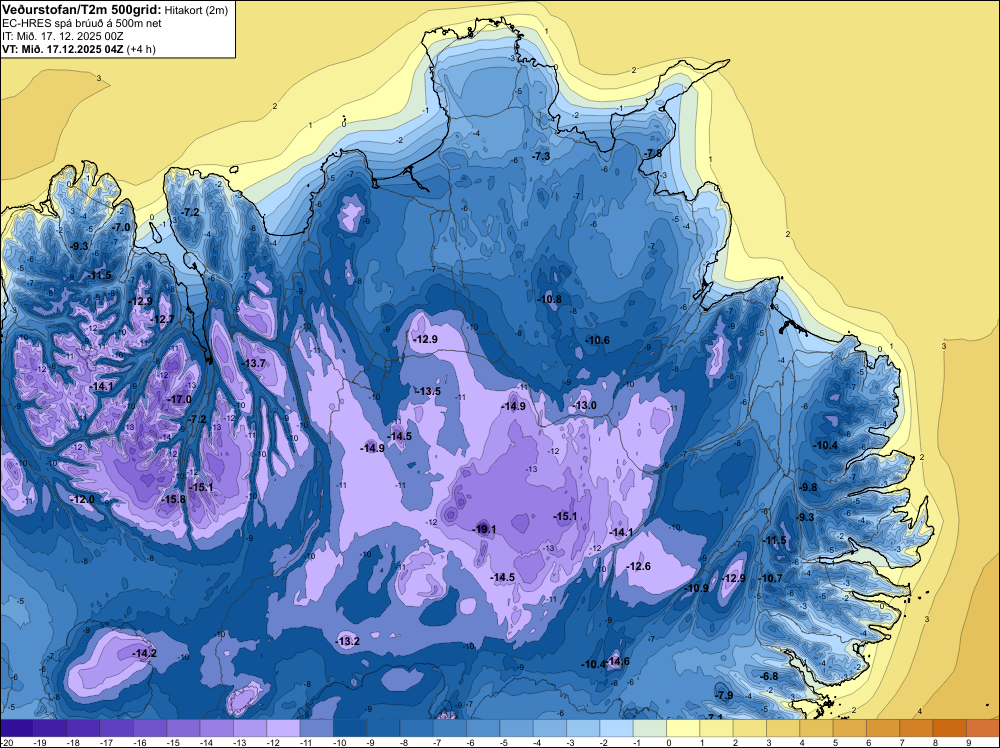
Task: Click the -7.9 temperature label
Action: 724,695
